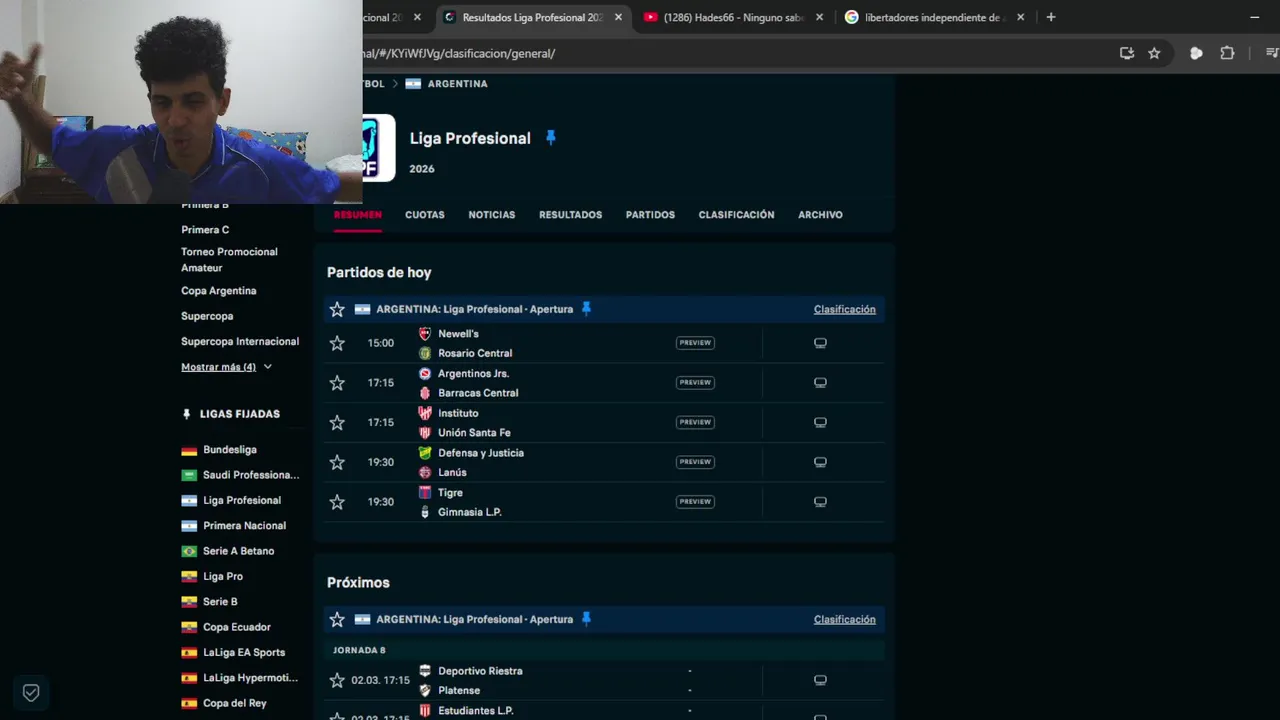This screenshot has height=720, width=1280.
Task: Click TV icon for Deportivo Riestra match
Action: click(x=820, y=680)
